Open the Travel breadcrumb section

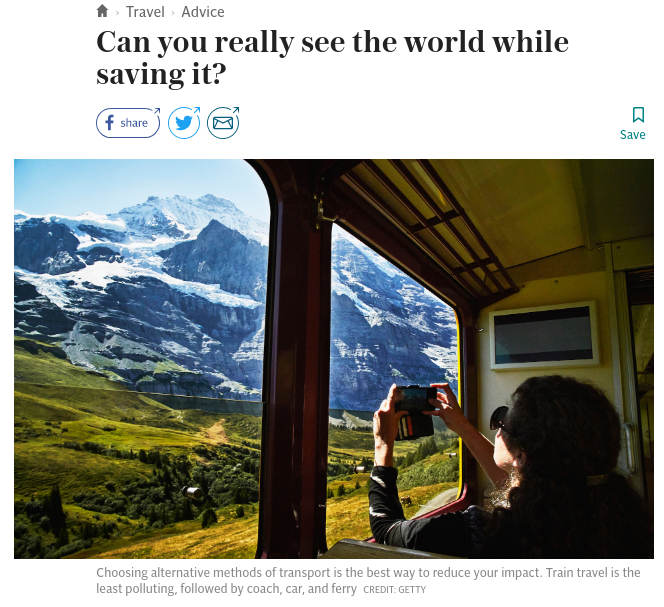pyautogui.click(x=145, y=12)
